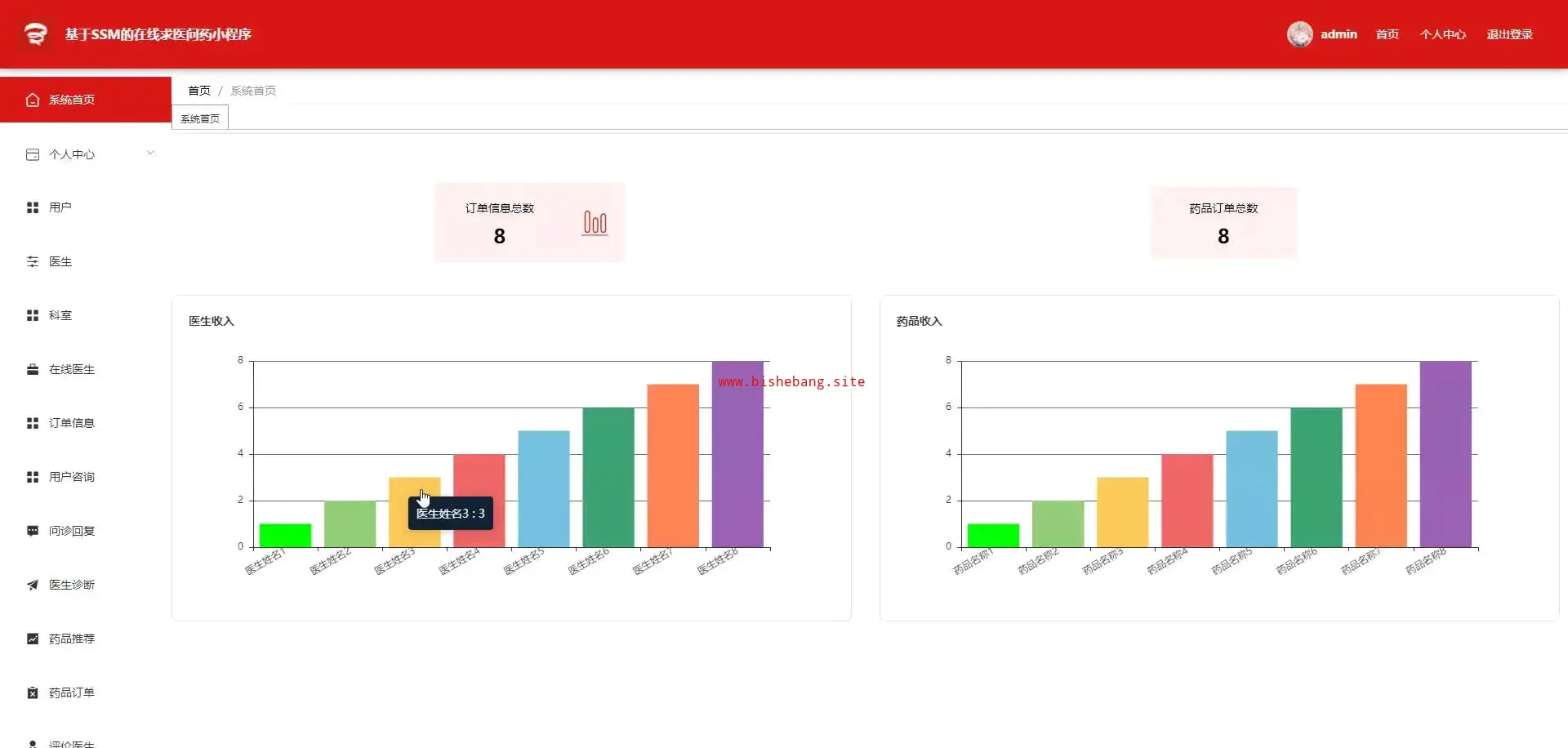Click the value 8 under 药品订单总数
The image size is (1568, 748).
pos(1223,236)
